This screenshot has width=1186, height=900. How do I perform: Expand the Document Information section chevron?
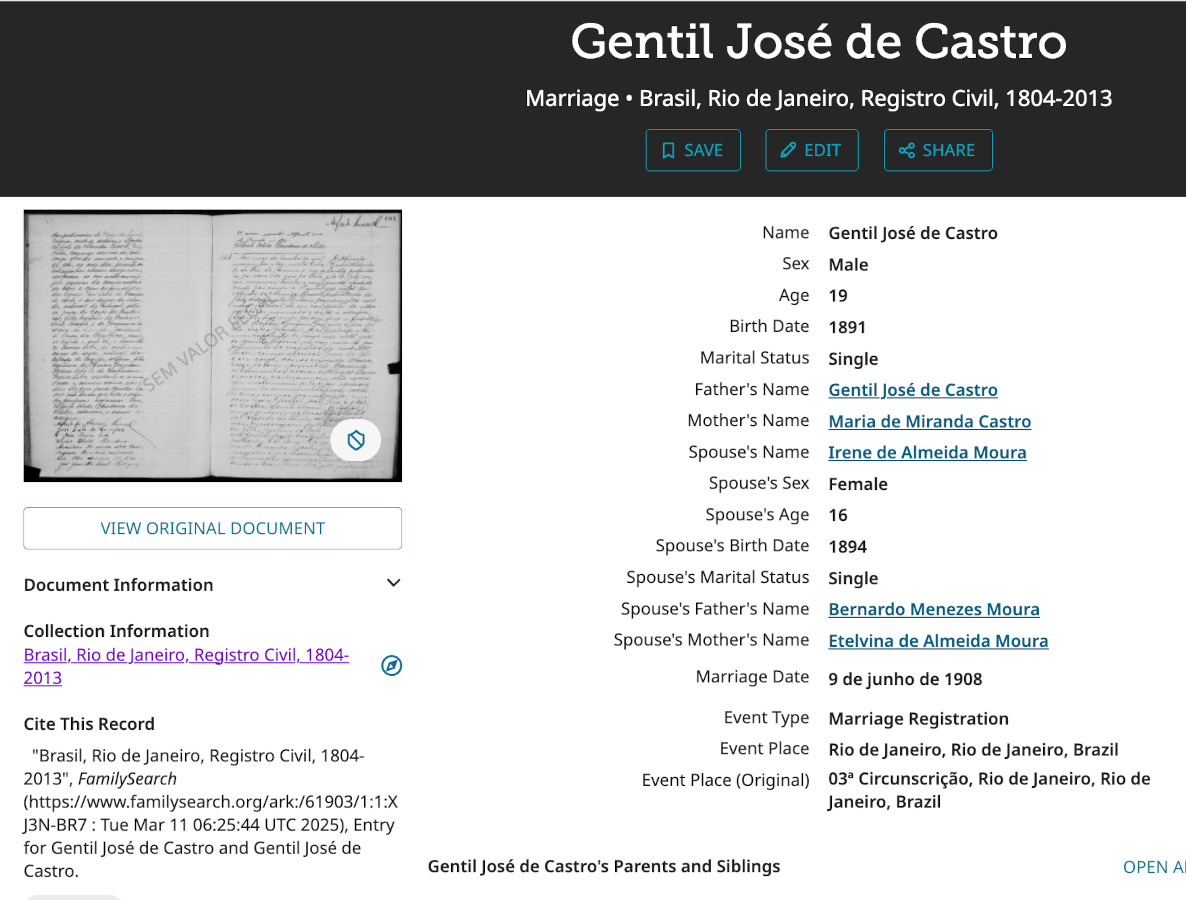coord(393,583)
